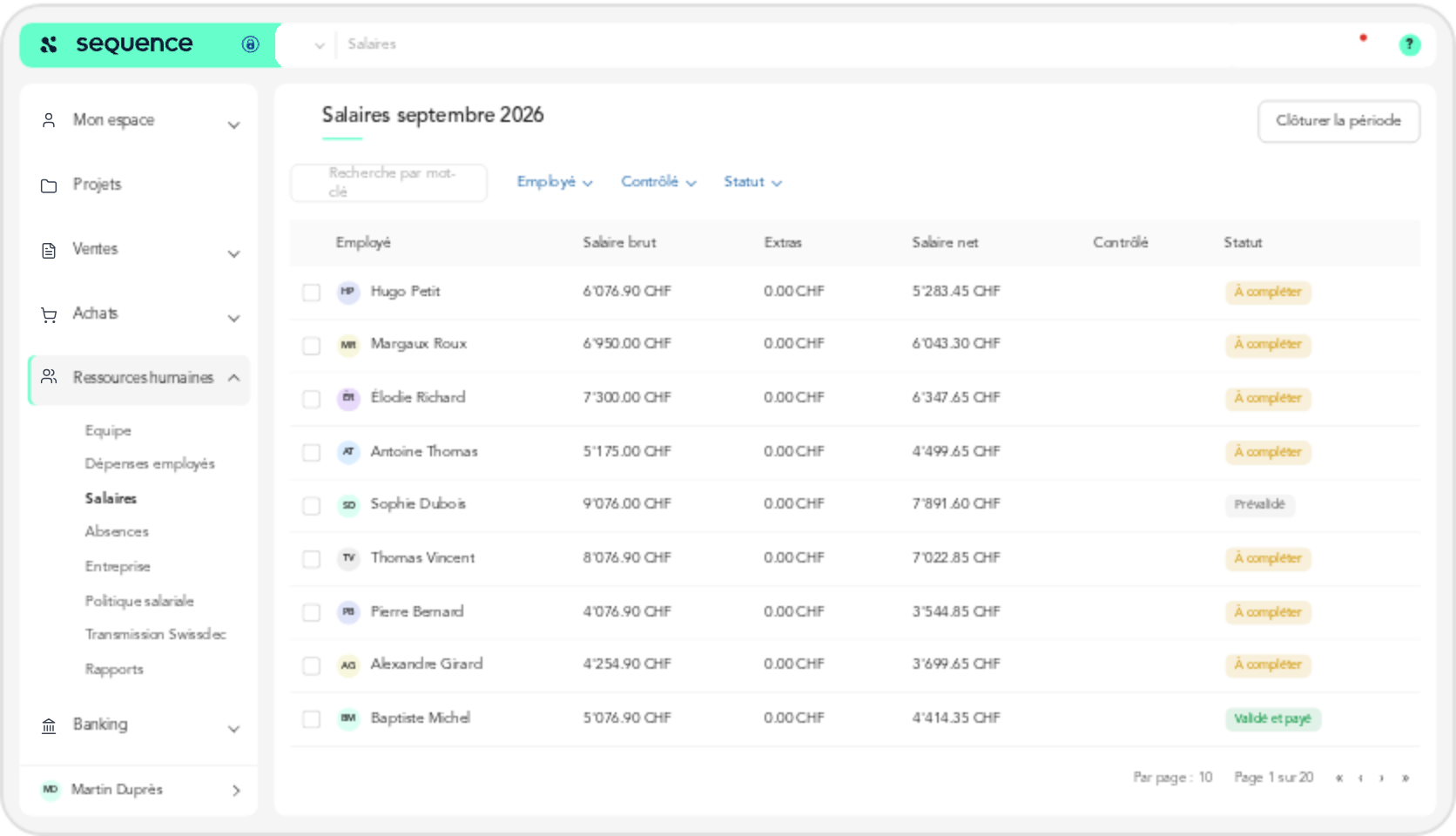The width and height of the screenshot is (1456, 836).
Task: Click Alexandre Girard's AG avatar
Action: click(348, 665)
